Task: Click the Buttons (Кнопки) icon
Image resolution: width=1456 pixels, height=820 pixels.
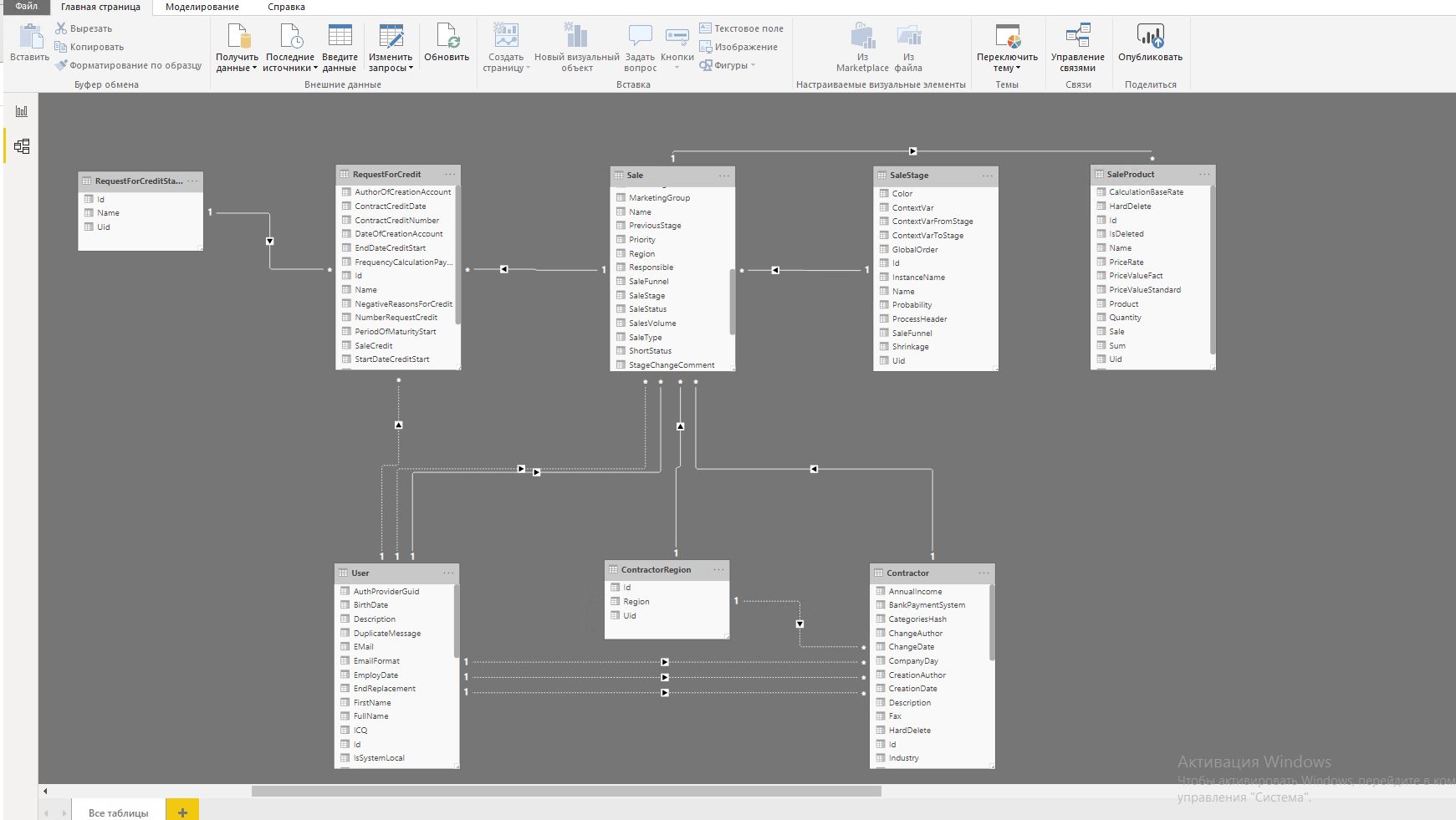Action: [x=677, y=36]
